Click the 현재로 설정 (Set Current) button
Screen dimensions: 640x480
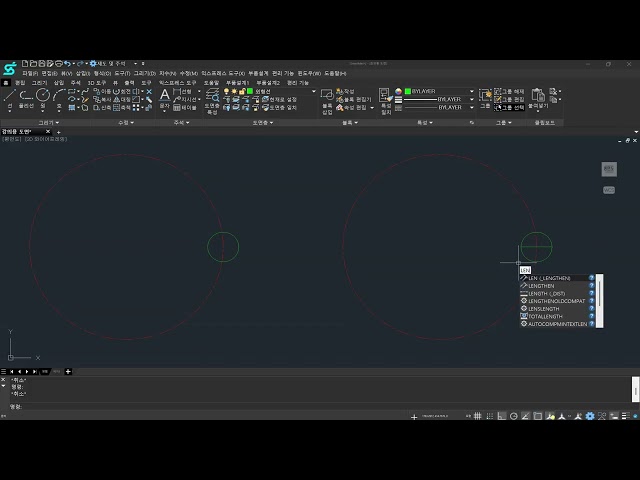[280, 99]
